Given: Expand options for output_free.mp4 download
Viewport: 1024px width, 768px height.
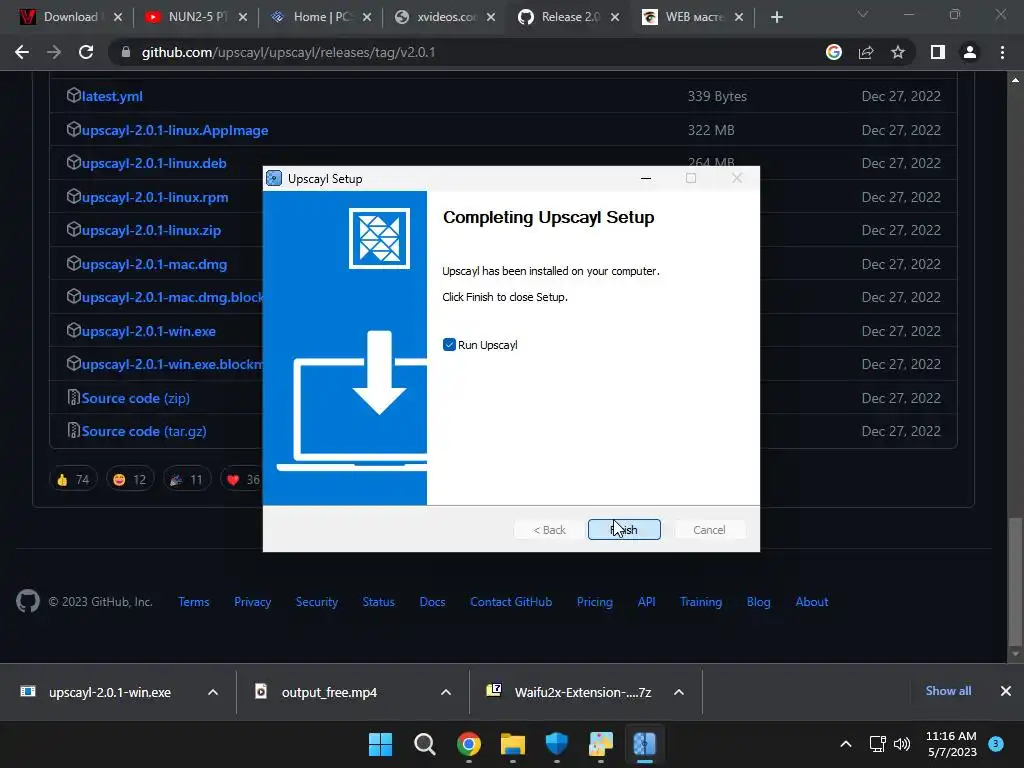Looking at the screenshot, I should click(446, 692).
